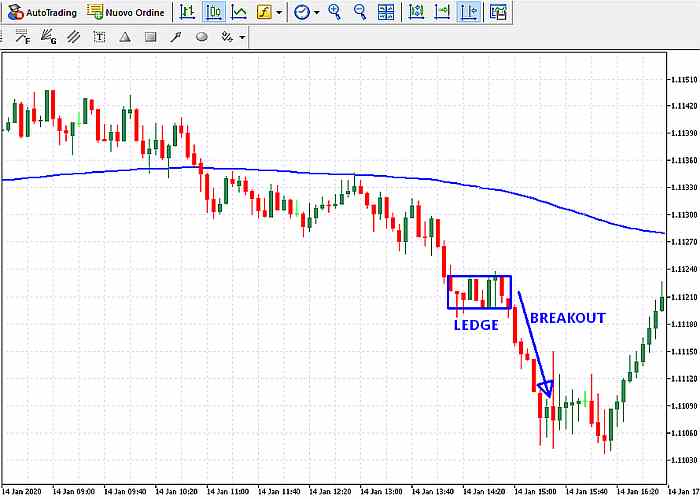
Task: Switch chart to line chart mode
Action: tap(239, 12)
